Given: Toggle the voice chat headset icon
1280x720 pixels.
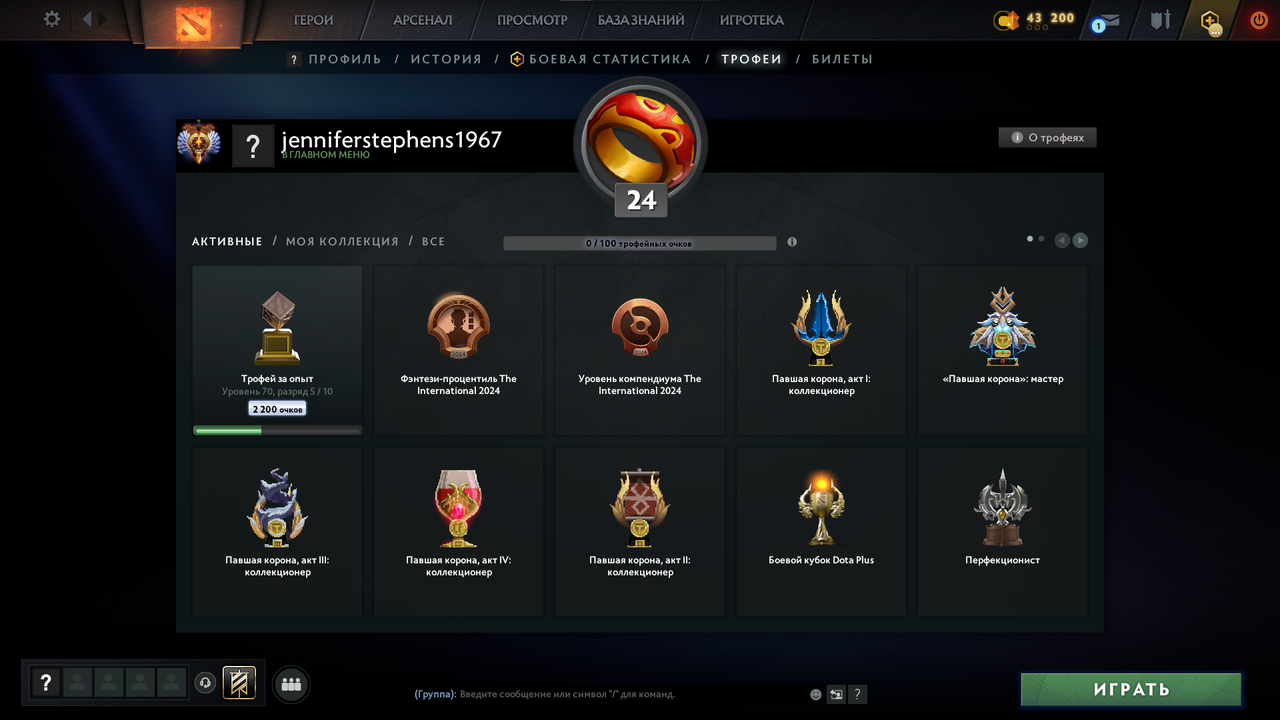Looking at the screenshot, I should (x=205, y=683).
